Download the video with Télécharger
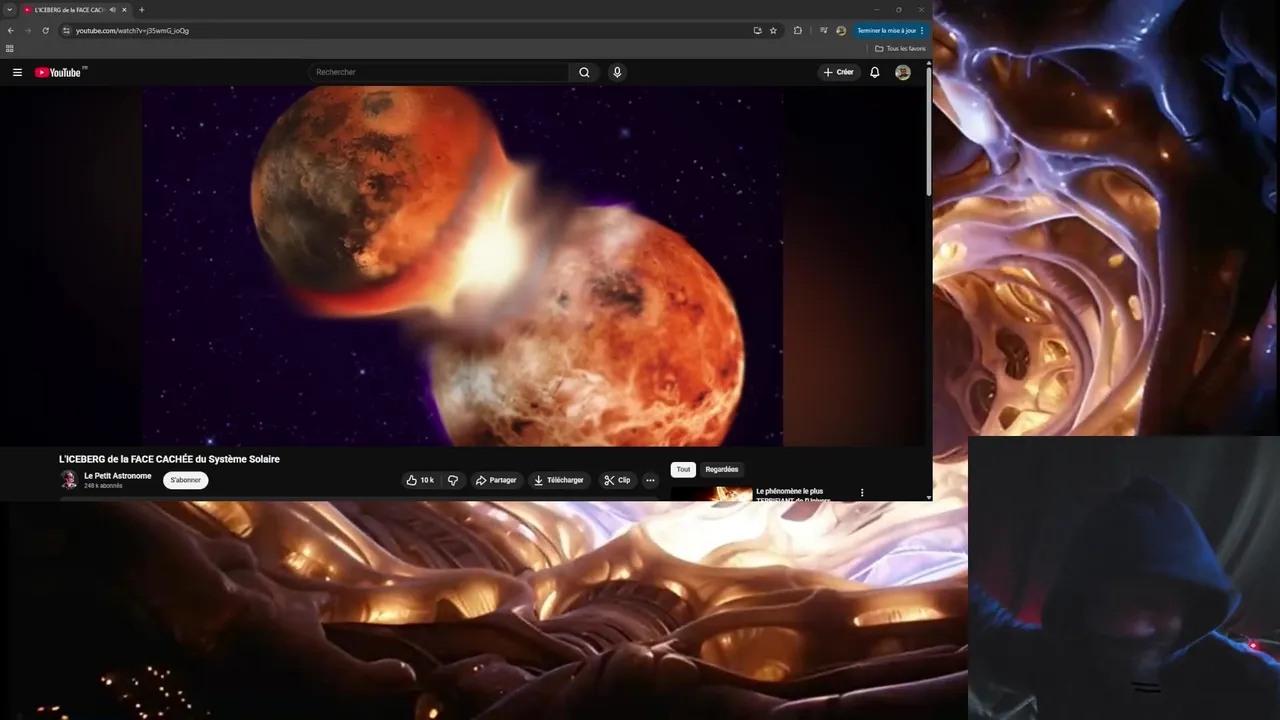Image resolution: width=1280 pixels, height=720 pixels. pos(559,480)
